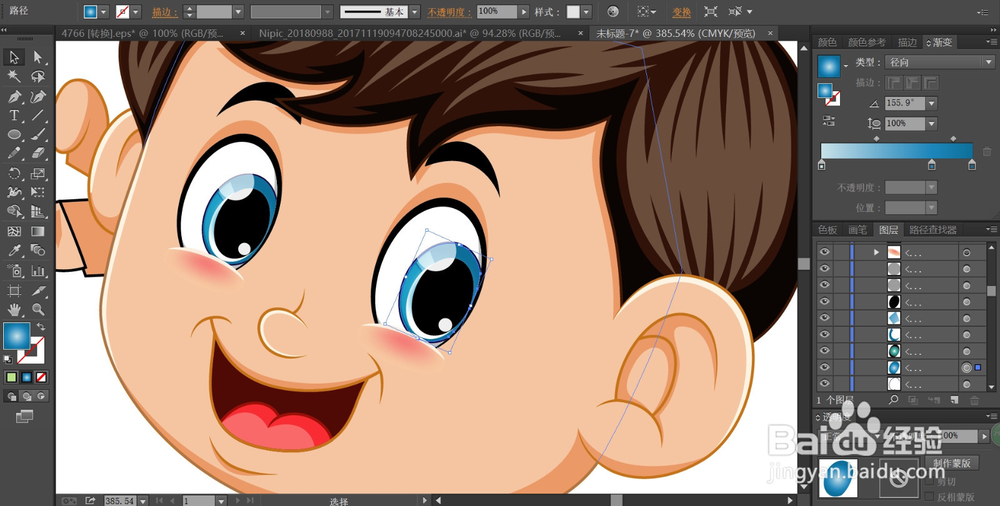1000x506 pixels.
Task: Select the Pen tool
Action: (14, 96)
